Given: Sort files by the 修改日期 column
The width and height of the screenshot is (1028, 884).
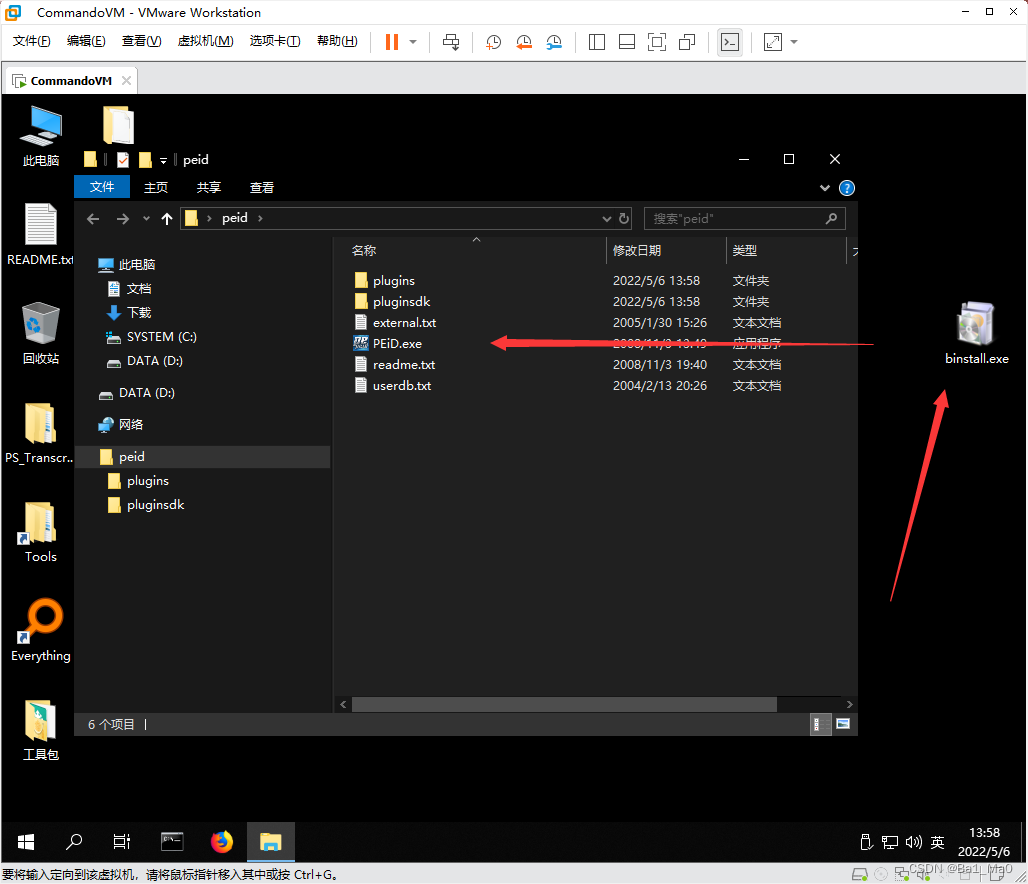Looking at the screenshot, I should 666,251.
